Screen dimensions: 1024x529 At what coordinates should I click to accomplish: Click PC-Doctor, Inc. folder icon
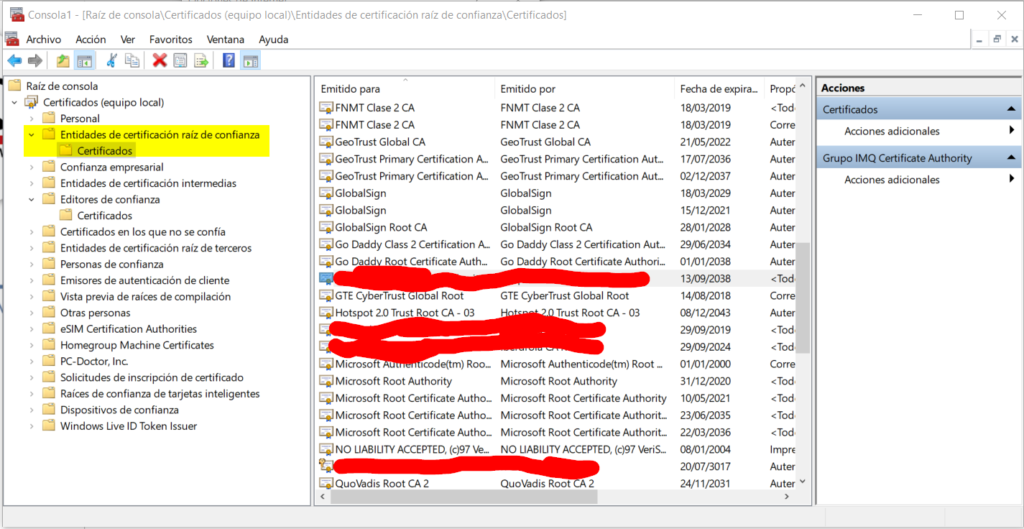pyautogui.click(x=48, y=361)
